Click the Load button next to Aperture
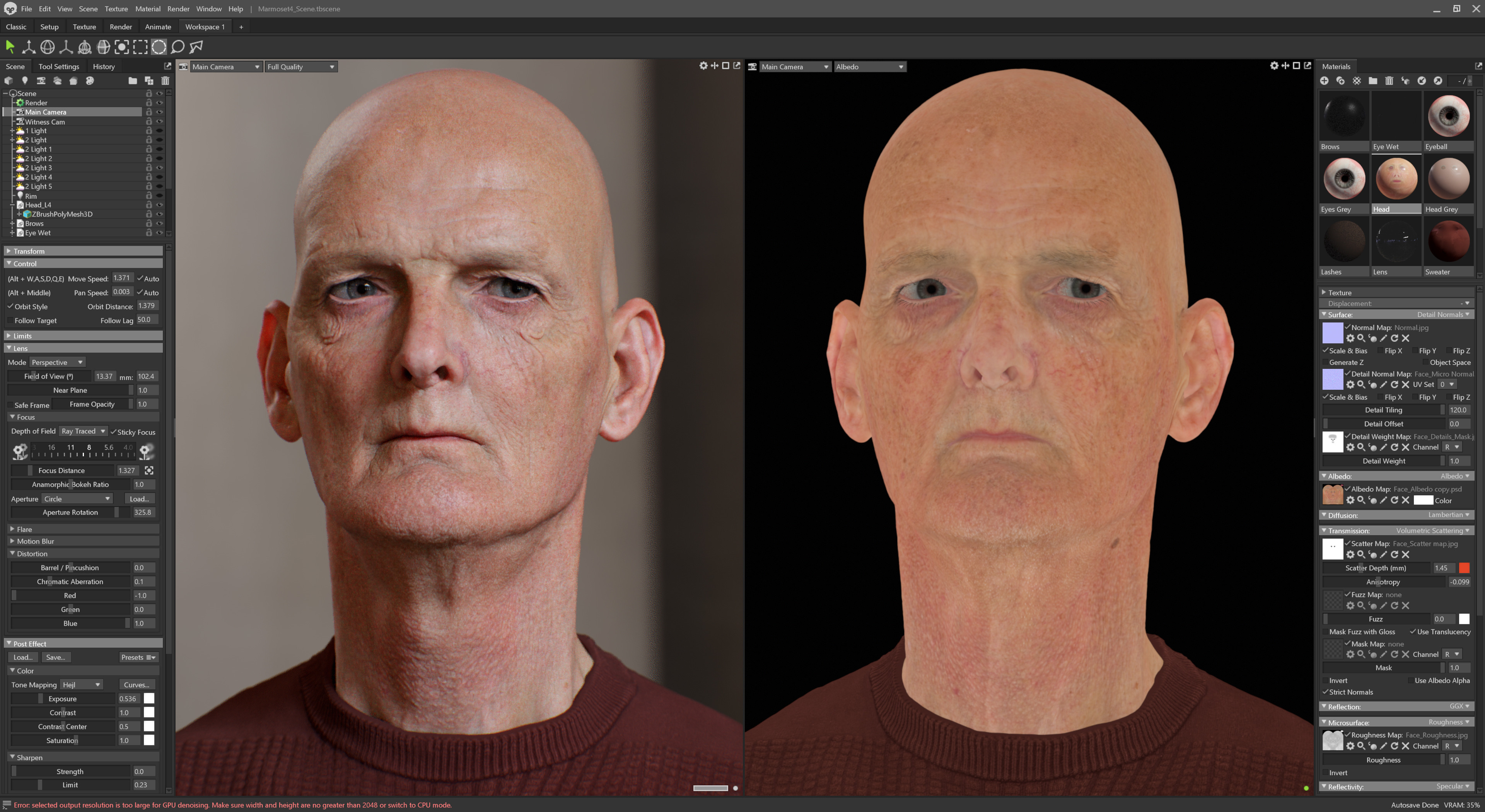The height and width of the screenshot is (812, 1485). coord(139,498)
